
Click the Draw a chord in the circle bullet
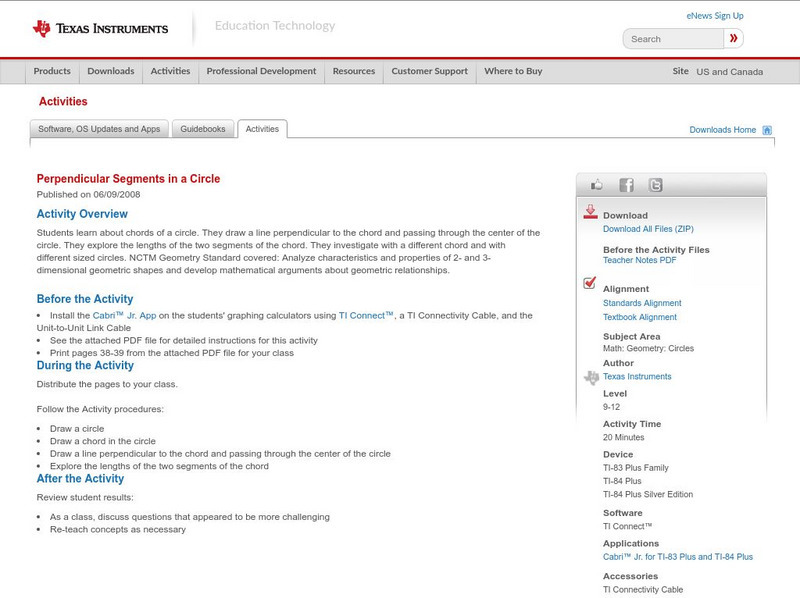click(x=103, y=441)
